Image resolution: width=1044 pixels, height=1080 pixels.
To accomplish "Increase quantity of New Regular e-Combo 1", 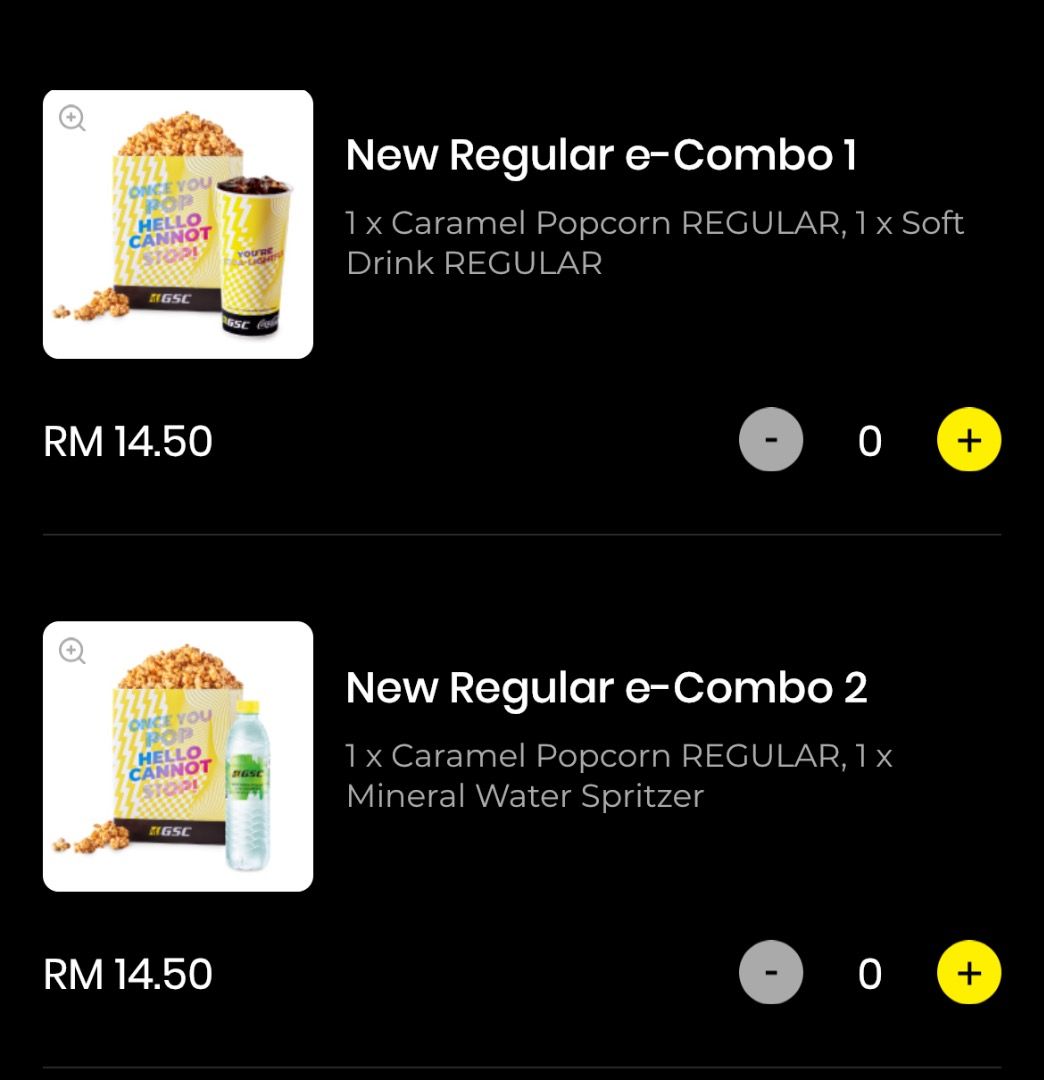I will [x=968, y=440].
